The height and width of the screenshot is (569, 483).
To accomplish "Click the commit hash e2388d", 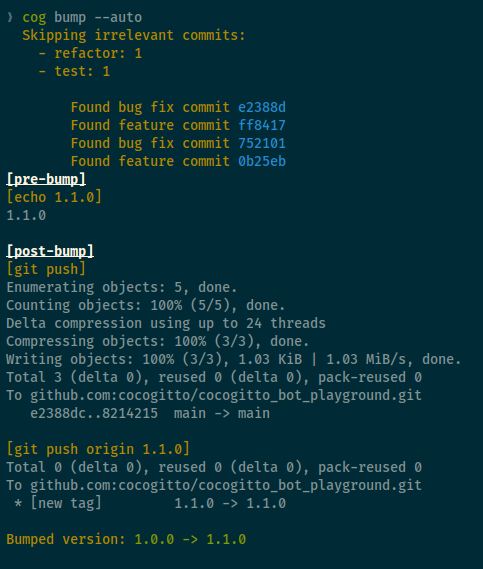I will click(x=262, y=107).
